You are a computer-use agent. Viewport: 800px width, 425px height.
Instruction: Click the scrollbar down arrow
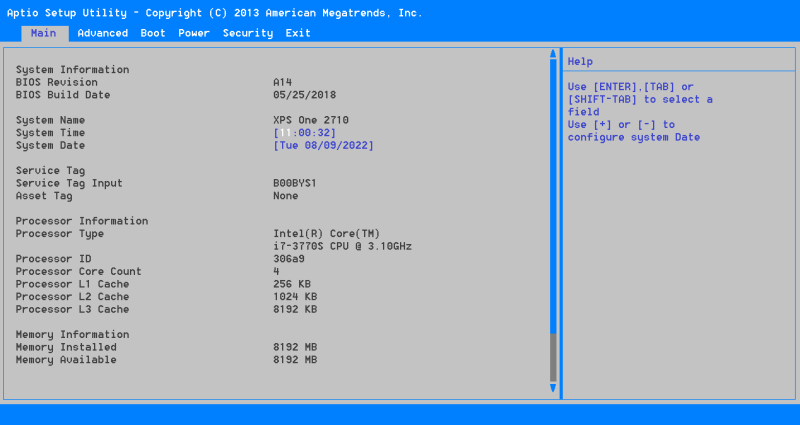553,388
